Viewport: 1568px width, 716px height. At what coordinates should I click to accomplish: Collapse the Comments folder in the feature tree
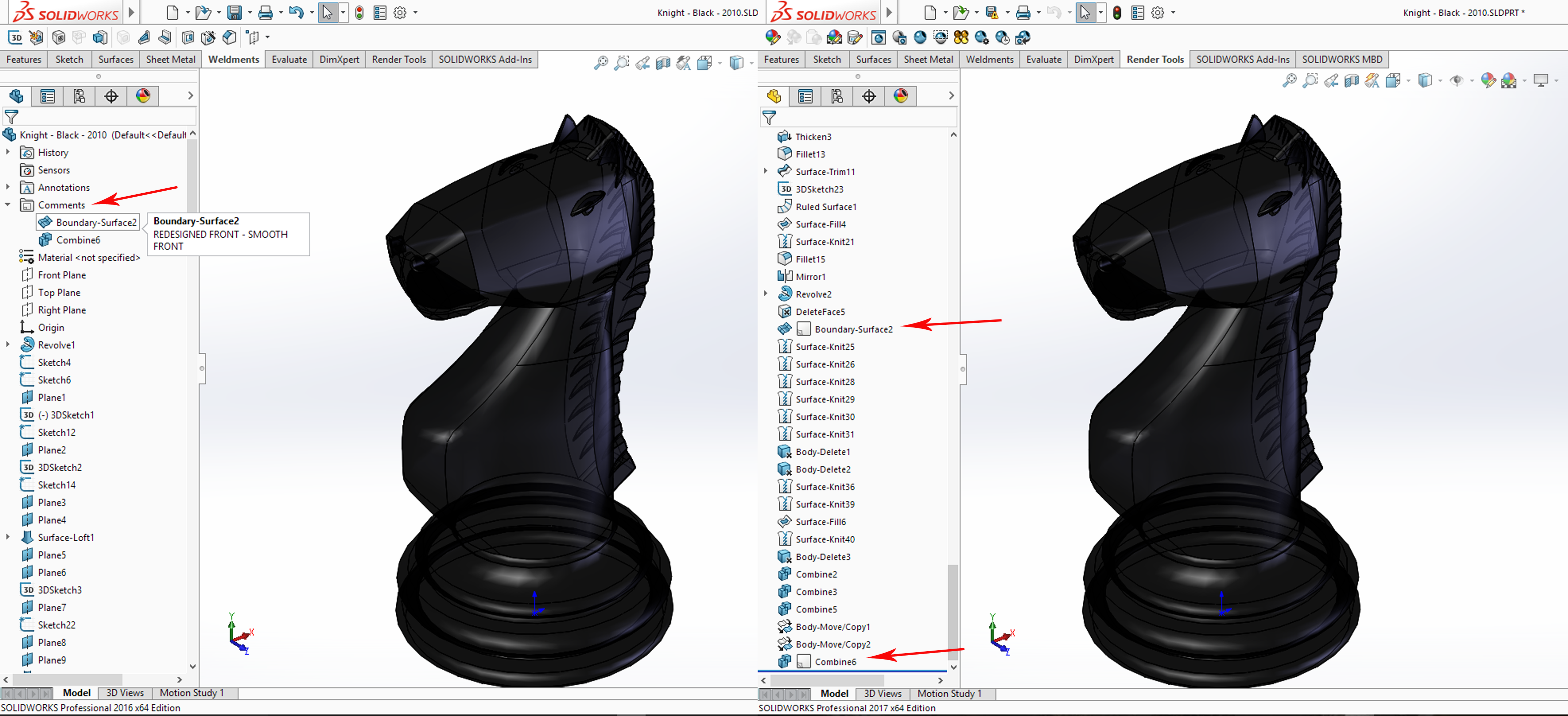pyautogui.click(x=8, y=205)
